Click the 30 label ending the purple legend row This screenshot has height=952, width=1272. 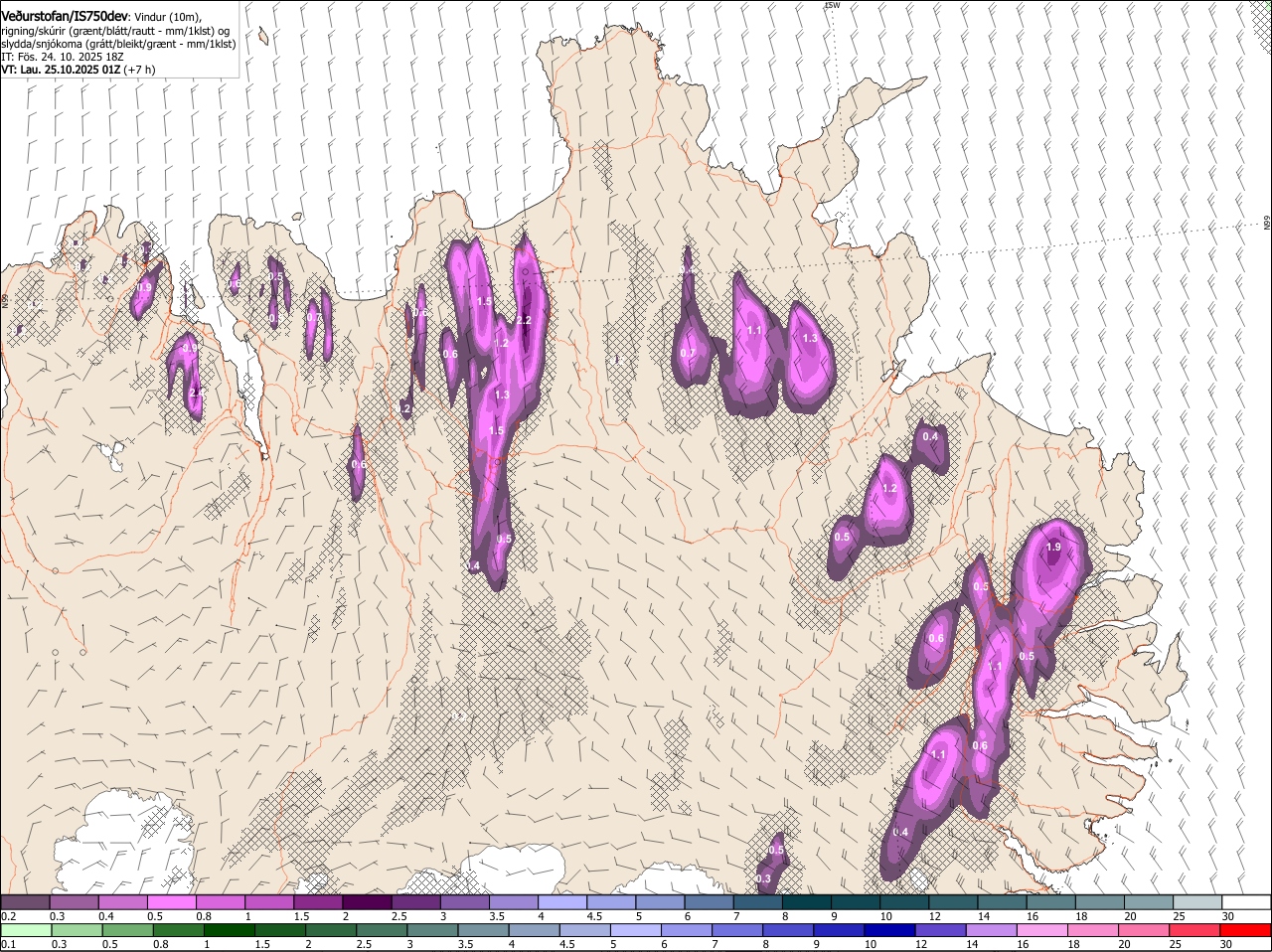1228,916
